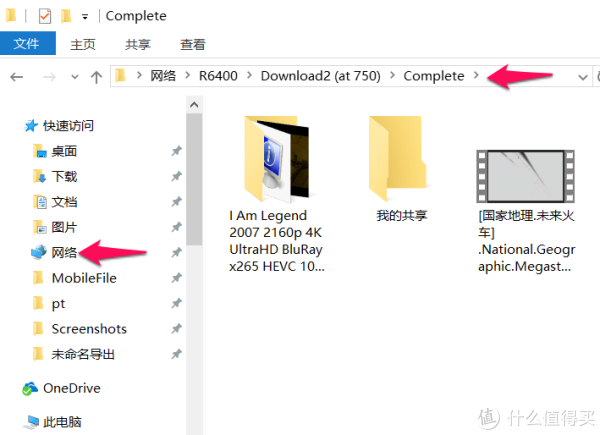Click the Back navigation arrow
The height and width of the screenshot is (435, 600).
click(16, 77)
